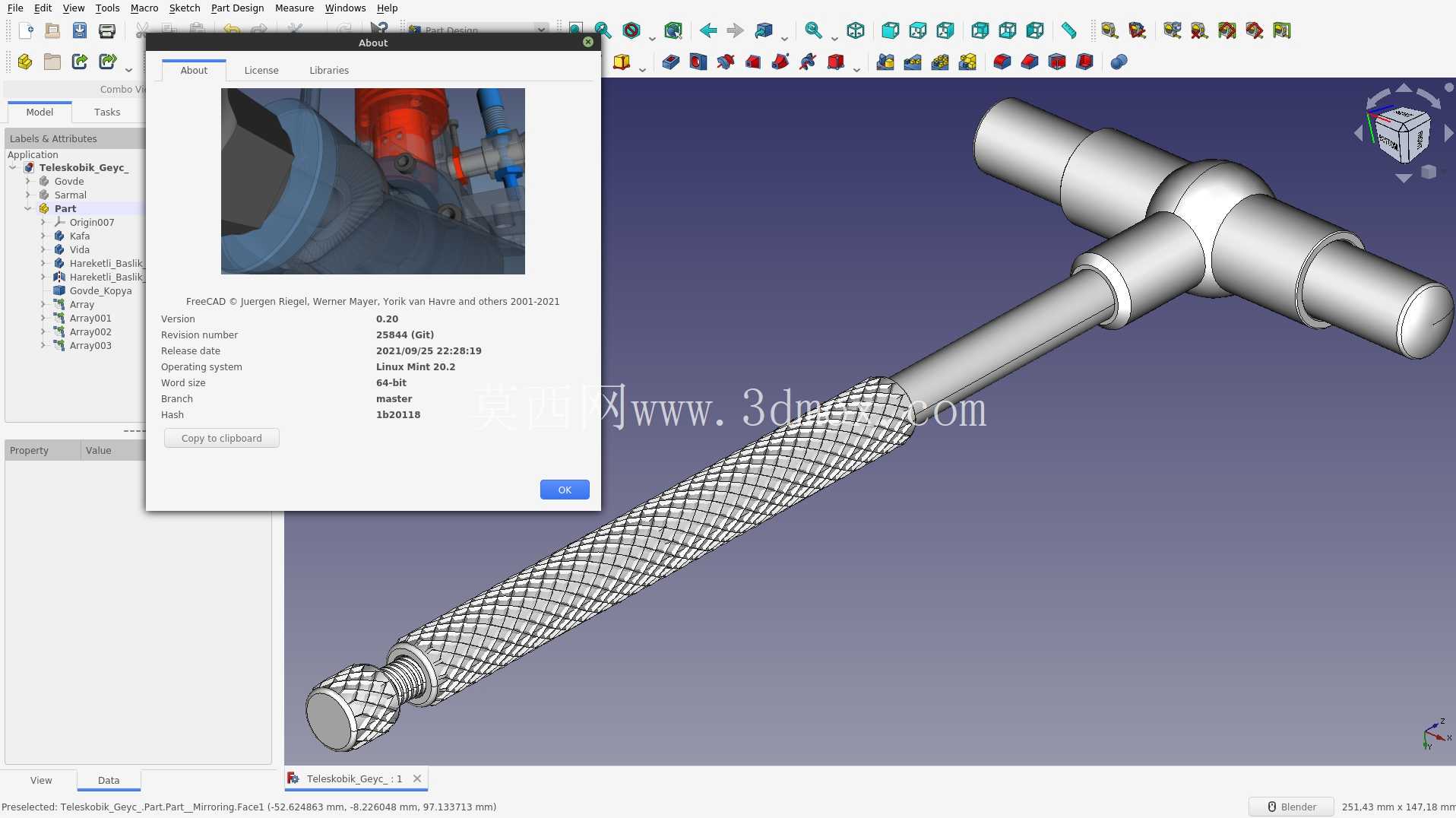Open the Sketch menu

pos(185,8)
